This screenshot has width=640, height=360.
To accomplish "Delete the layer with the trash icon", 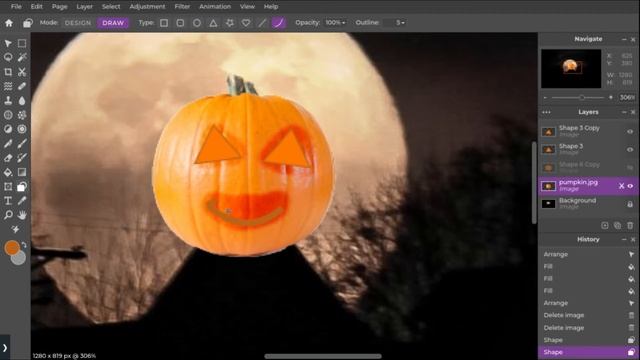I will 630,225.
